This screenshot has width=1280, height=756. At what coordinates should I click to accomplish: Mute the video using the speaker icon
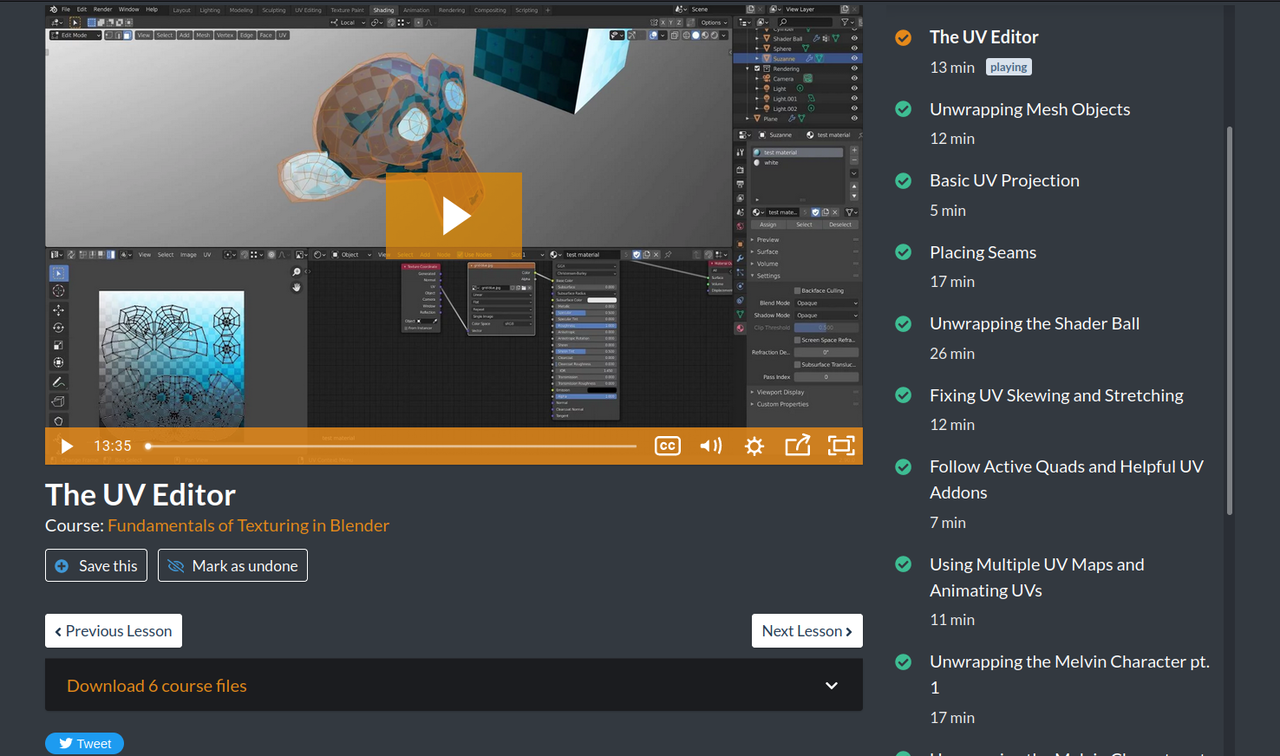click(710, 446)
